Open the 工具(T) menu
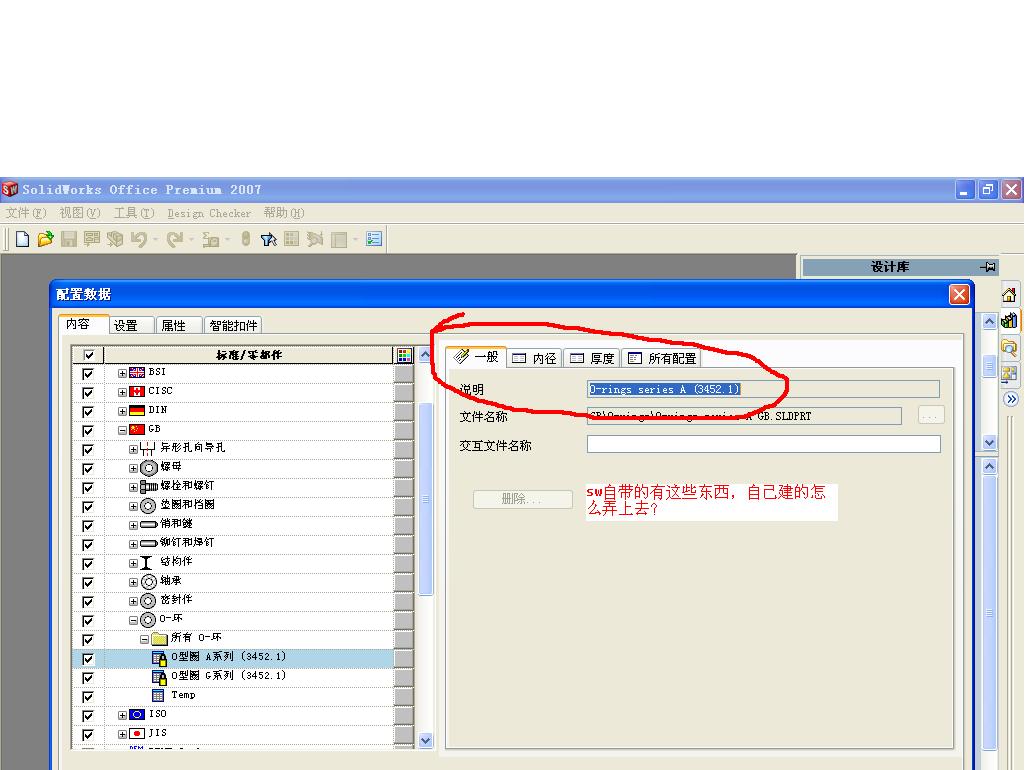The image size is (1028, 770). click(x=134, y=213)
